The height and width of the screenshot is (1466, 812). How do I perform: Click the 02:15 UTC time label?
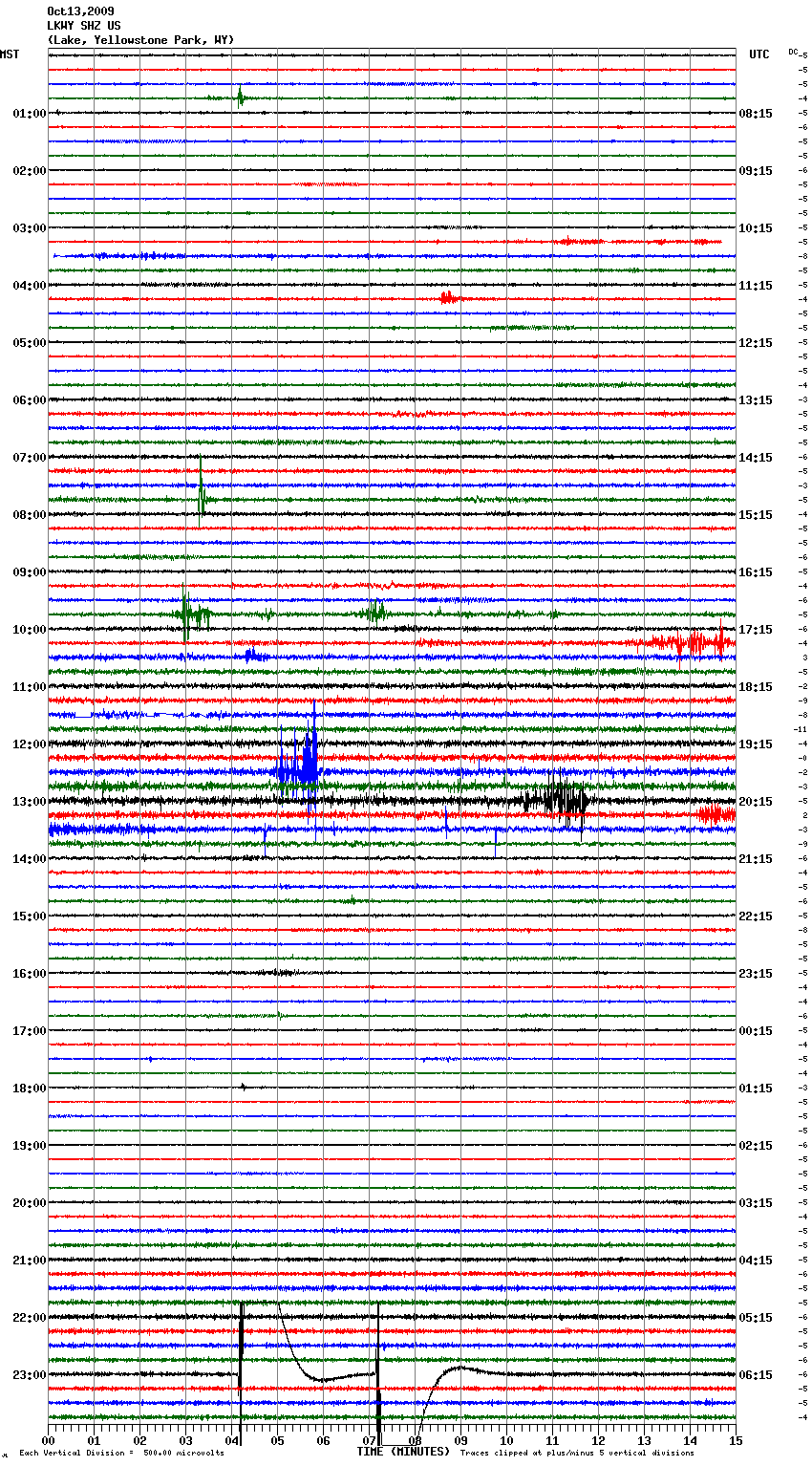tap(756, 1146)
